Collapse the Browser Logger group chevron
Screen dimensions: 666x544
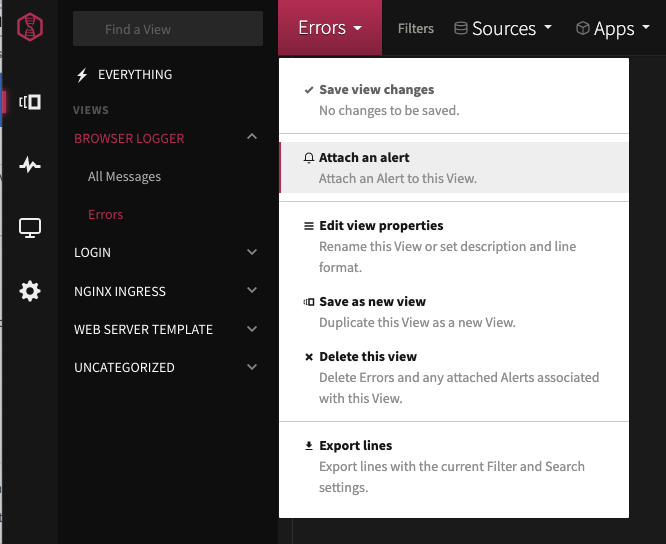pyautogui.click(x=252, y=137)
